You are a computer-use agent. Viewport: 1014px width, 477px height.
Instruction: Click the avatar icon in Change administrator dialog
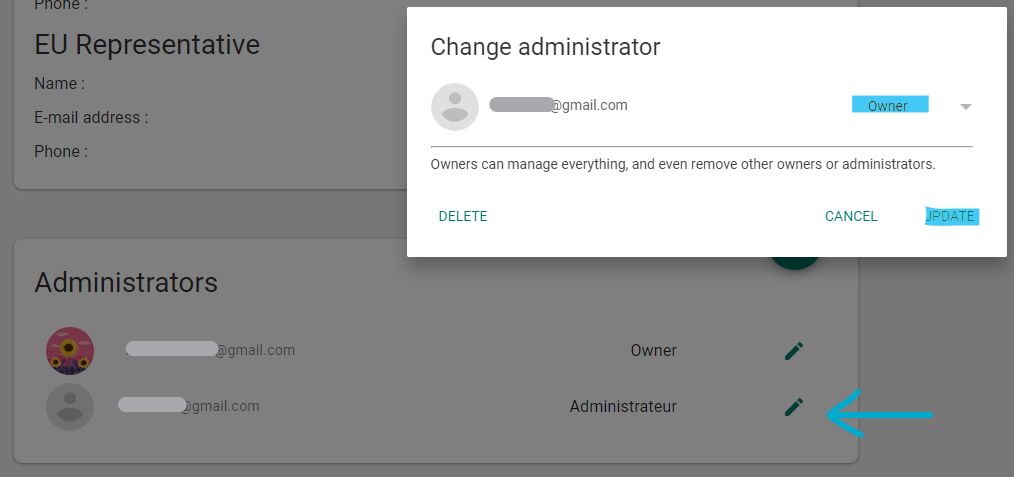[x=455, y=107]
